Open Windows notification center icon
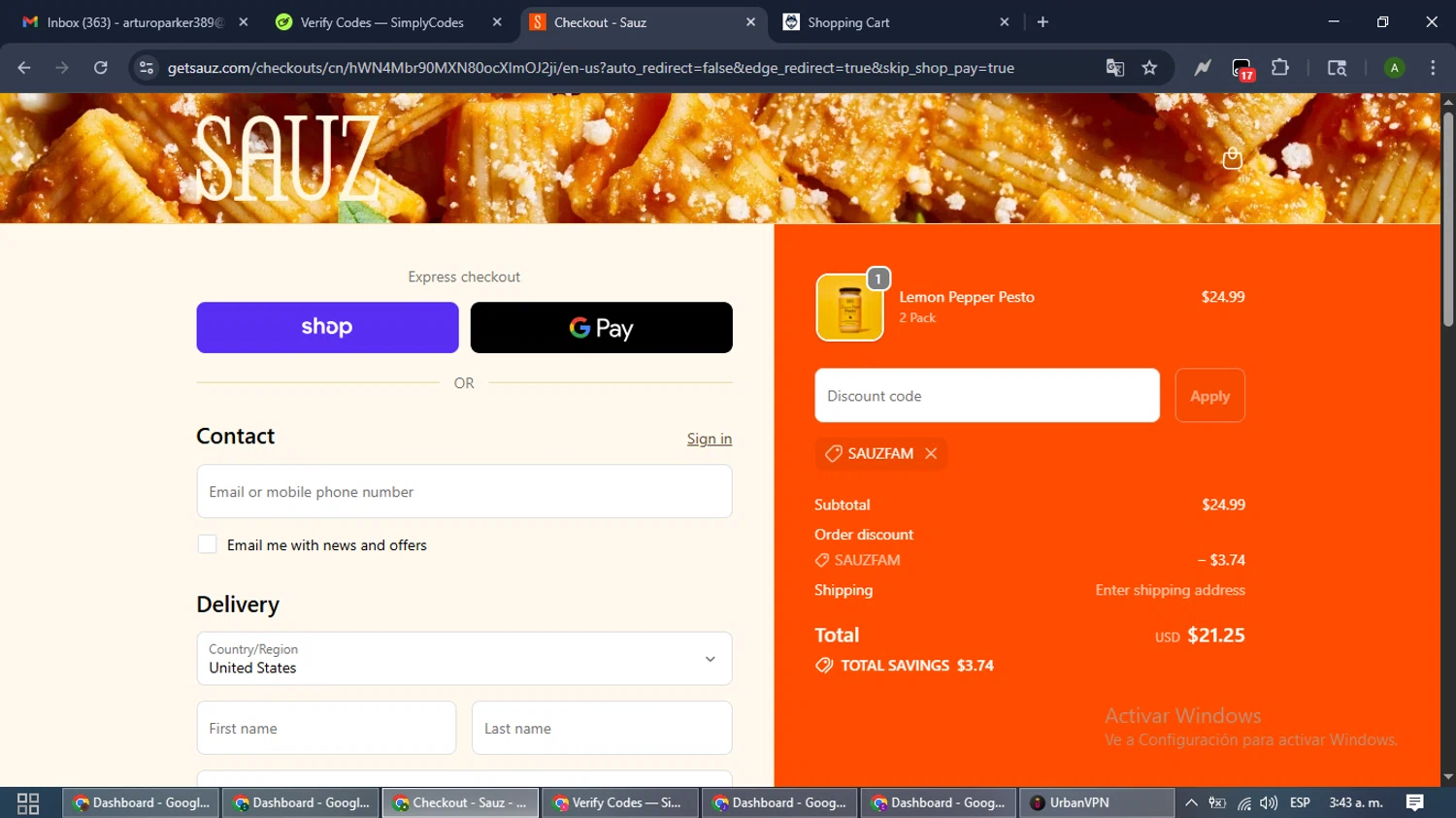1456x818 pixels. [1414, 802]
